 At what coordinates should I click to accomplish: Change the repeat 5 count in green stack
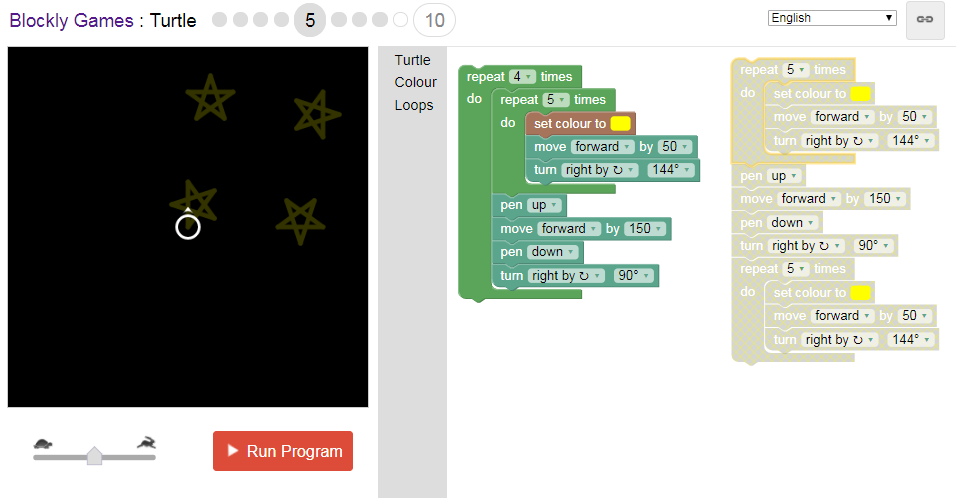click(555, 100)
